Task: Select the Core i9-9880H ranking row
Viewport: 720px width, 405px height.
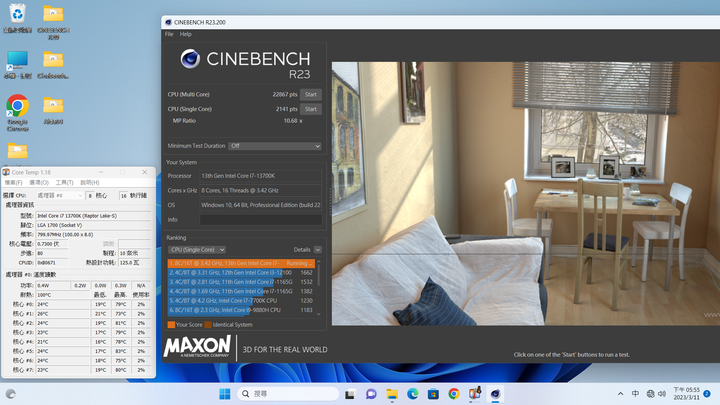Action: point(241,310)
